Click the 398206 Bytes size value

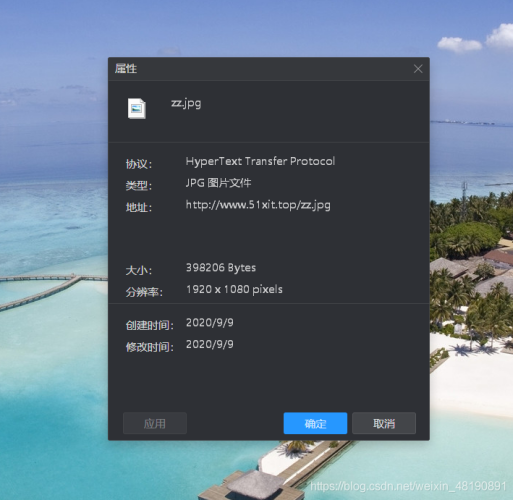pyautogui.click(x=221, y=268)
